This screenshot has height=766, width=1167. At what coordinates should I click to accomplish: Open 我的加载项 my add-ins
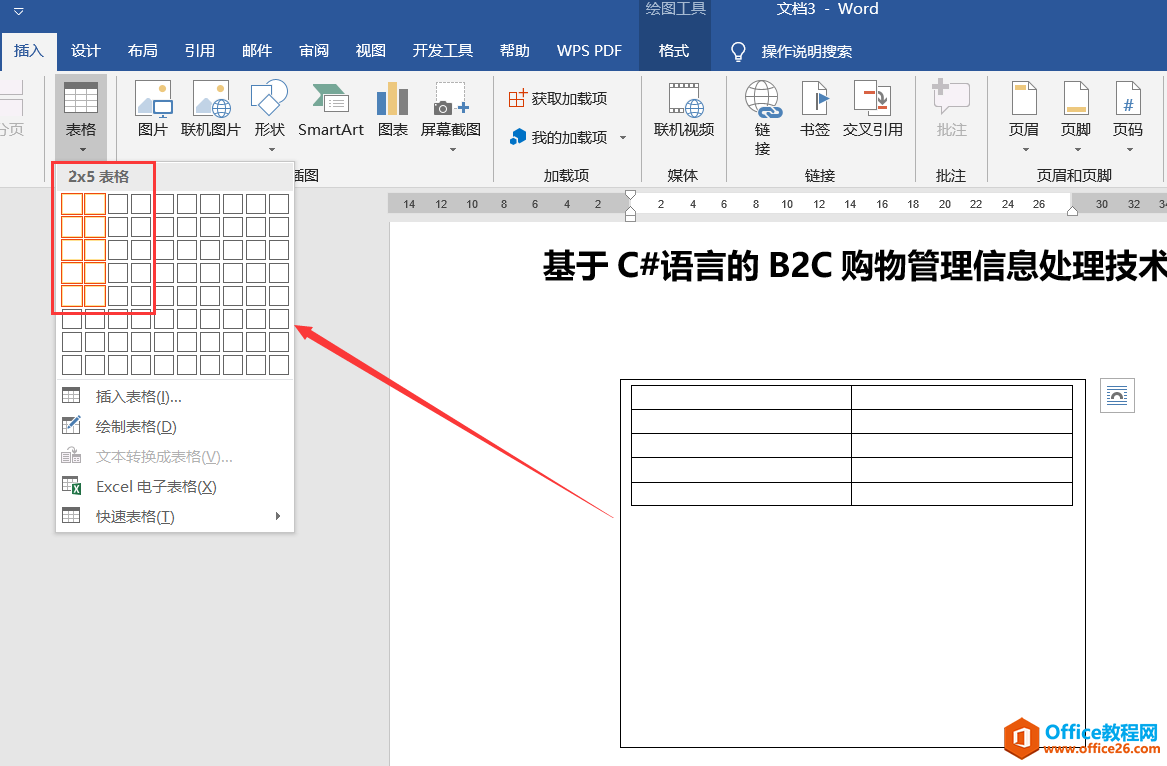click(x=558, y=137)
